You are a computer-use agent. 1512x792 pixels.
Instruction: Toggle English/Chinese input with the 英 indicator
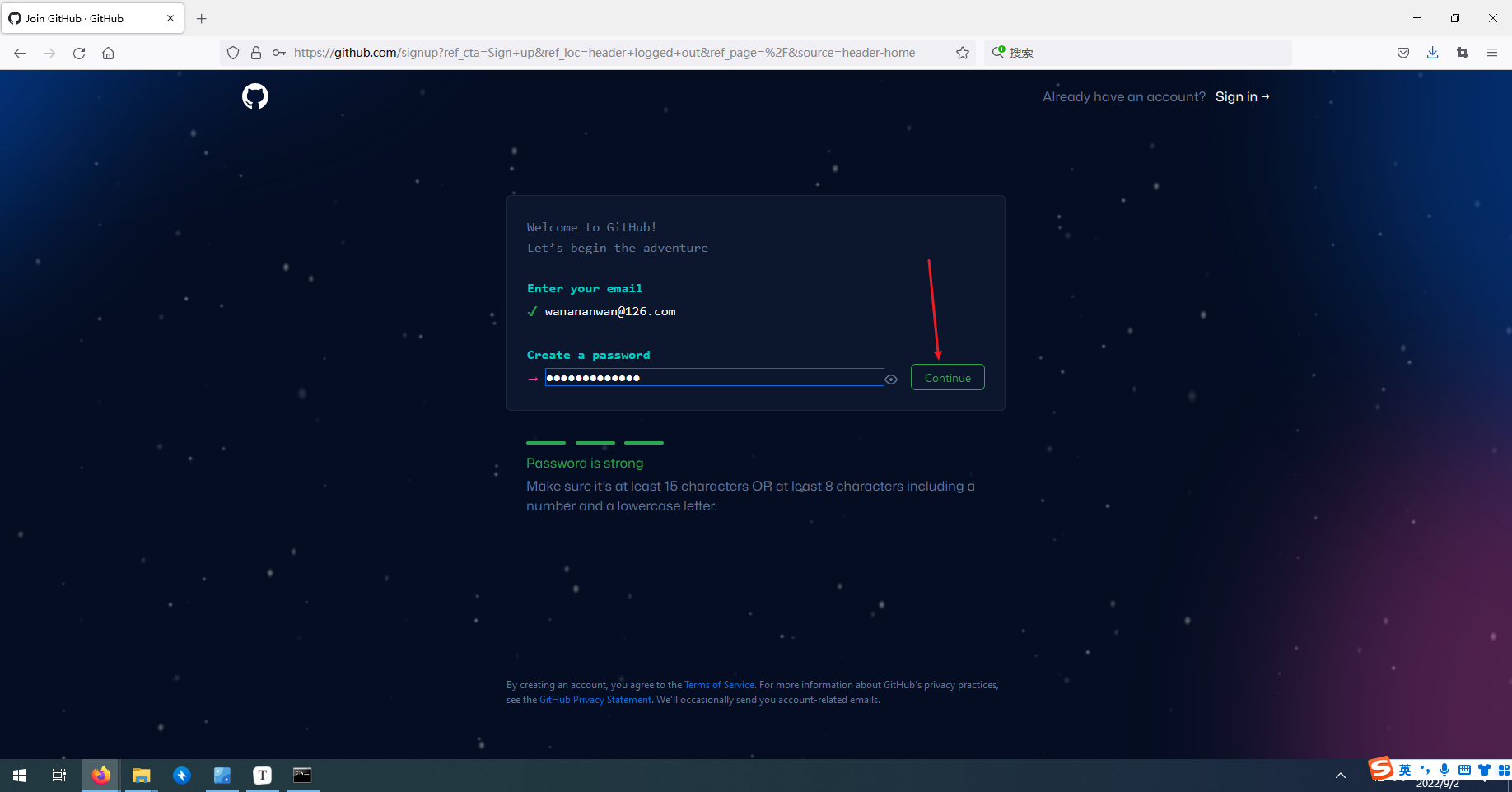click(1404, 771)
